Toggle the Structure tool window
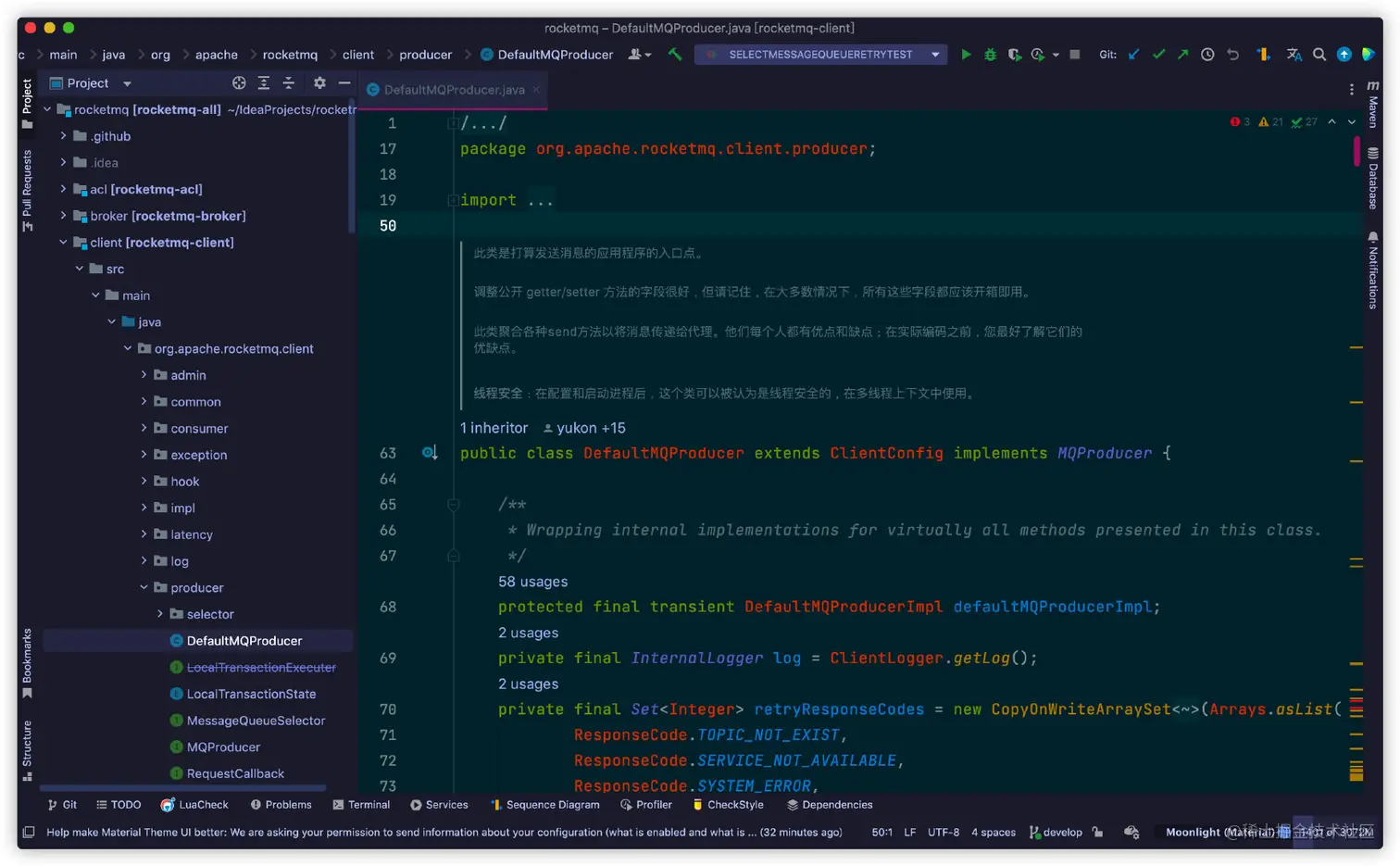This screenshot has width=1400, height=866. [27, 750]
